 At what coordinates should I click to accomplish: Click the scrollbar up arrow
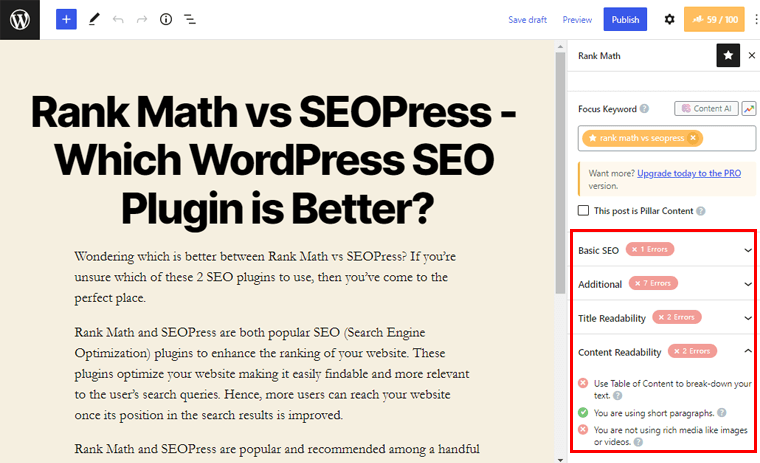click(x=560, y=47)
